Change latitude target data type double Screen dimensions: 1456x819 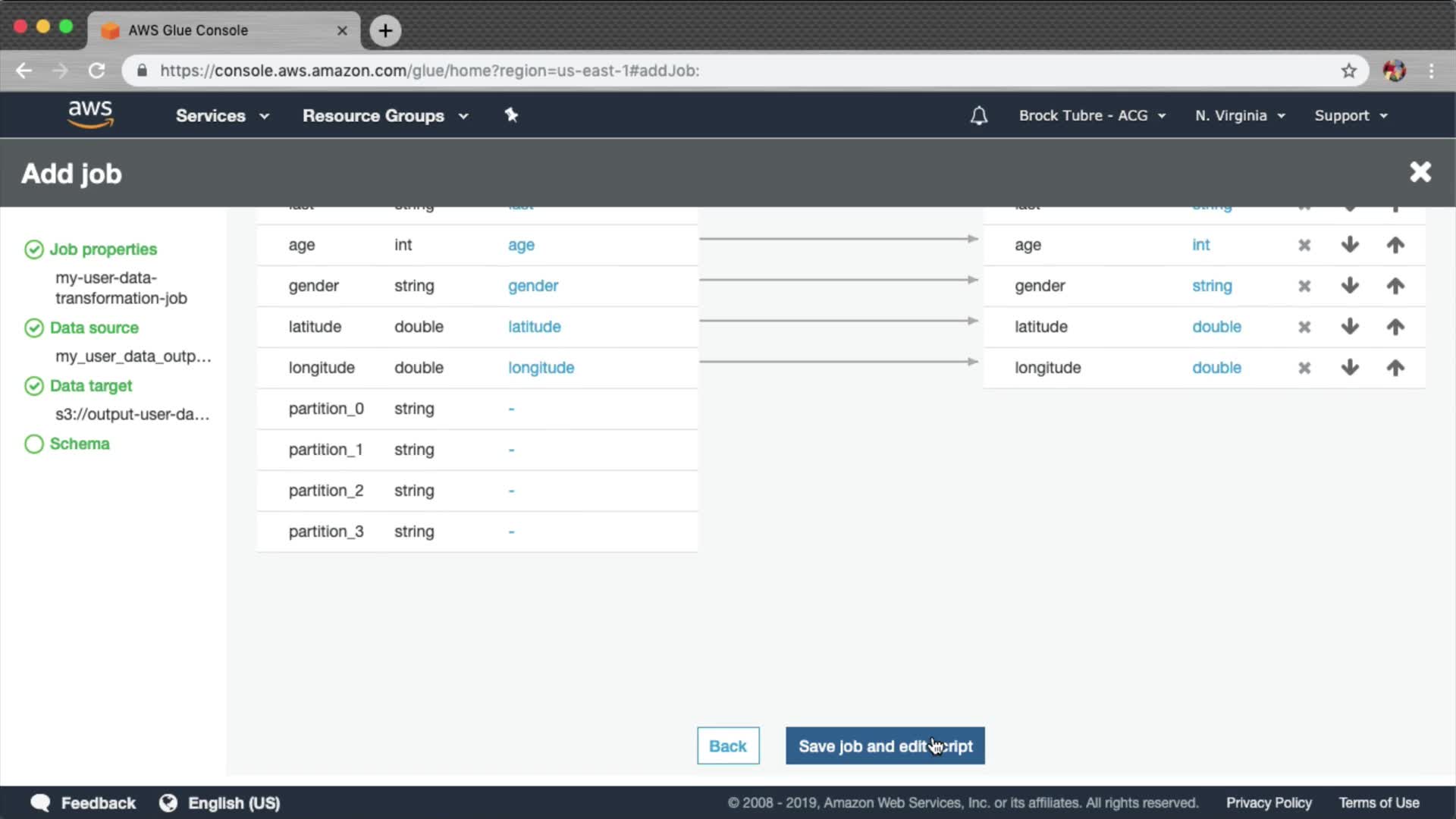[1216, 327]
